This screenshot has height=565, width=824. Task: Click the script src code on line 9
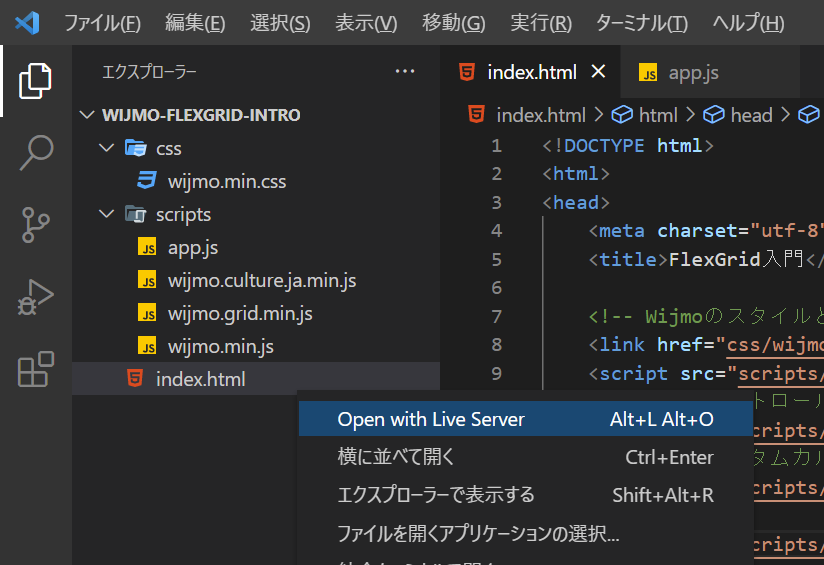point(706,373)
